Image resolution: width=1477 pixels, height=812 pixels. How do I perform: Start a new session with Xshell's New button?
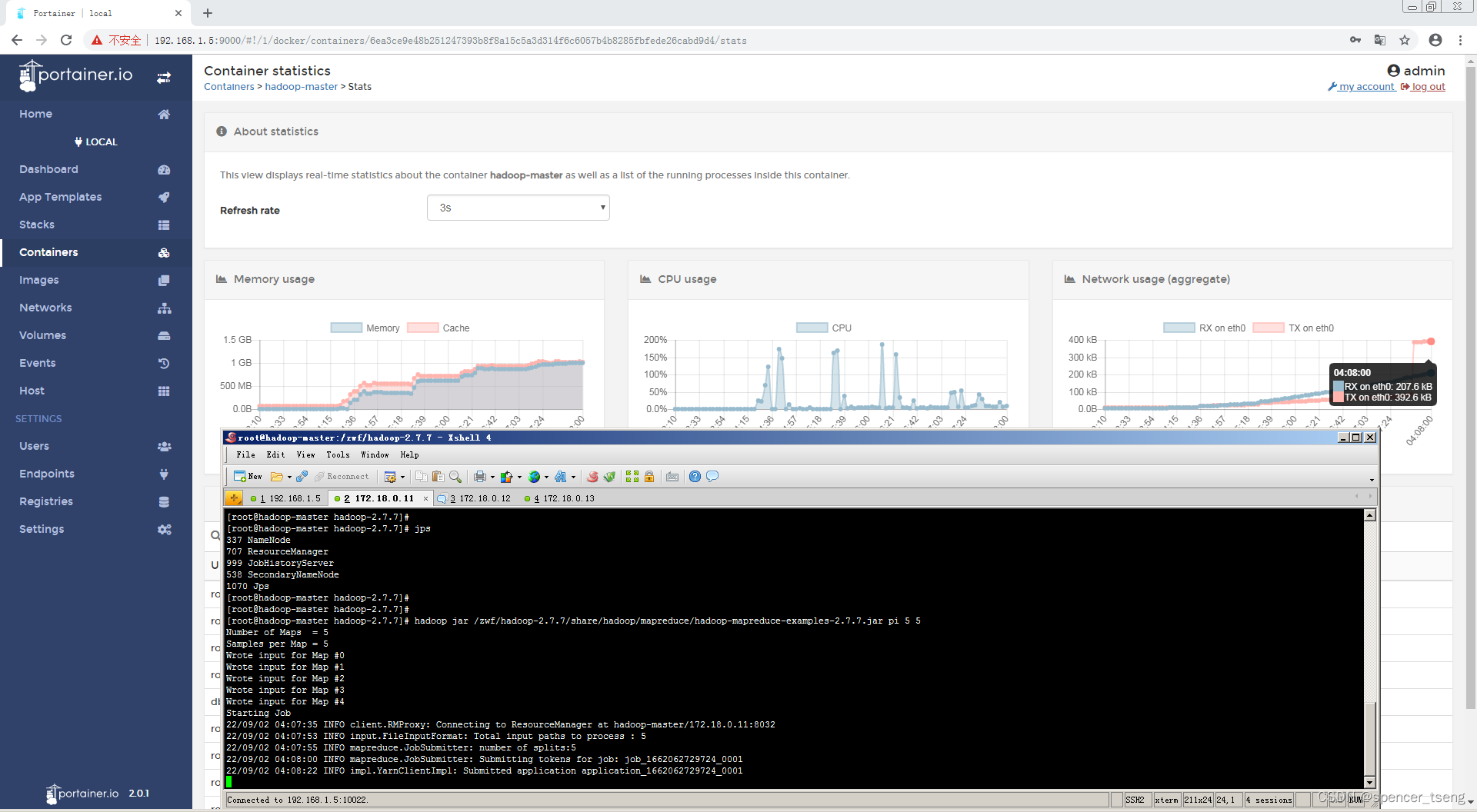pyautogui.click(x=248, y=476)
